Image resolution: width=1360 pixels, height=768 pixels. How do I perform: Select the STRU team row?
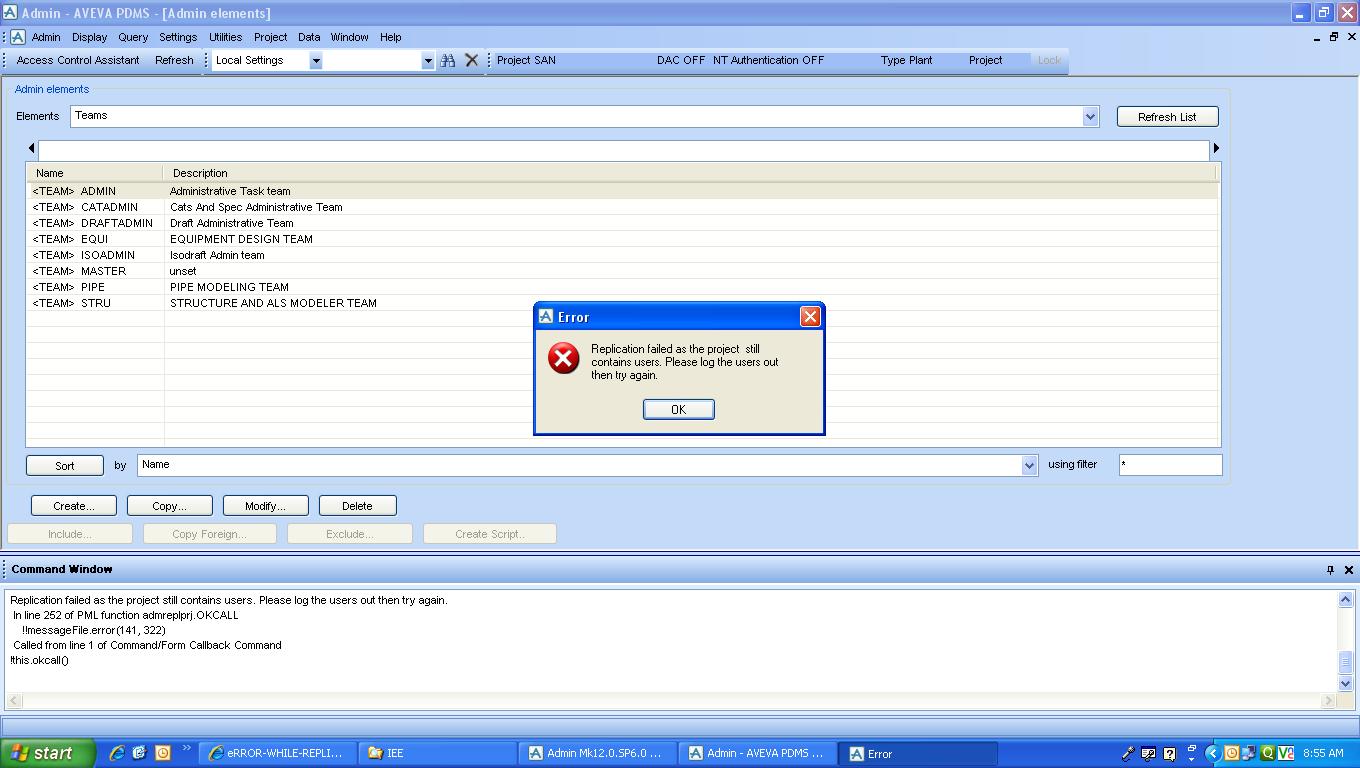pyautogui.click(x=622, y=303)
